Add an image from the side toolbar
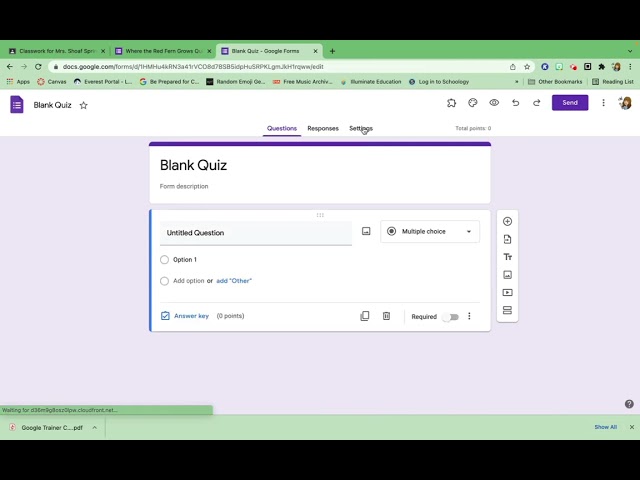The height and width of the screenshot is (480, 640). [507, 275]
